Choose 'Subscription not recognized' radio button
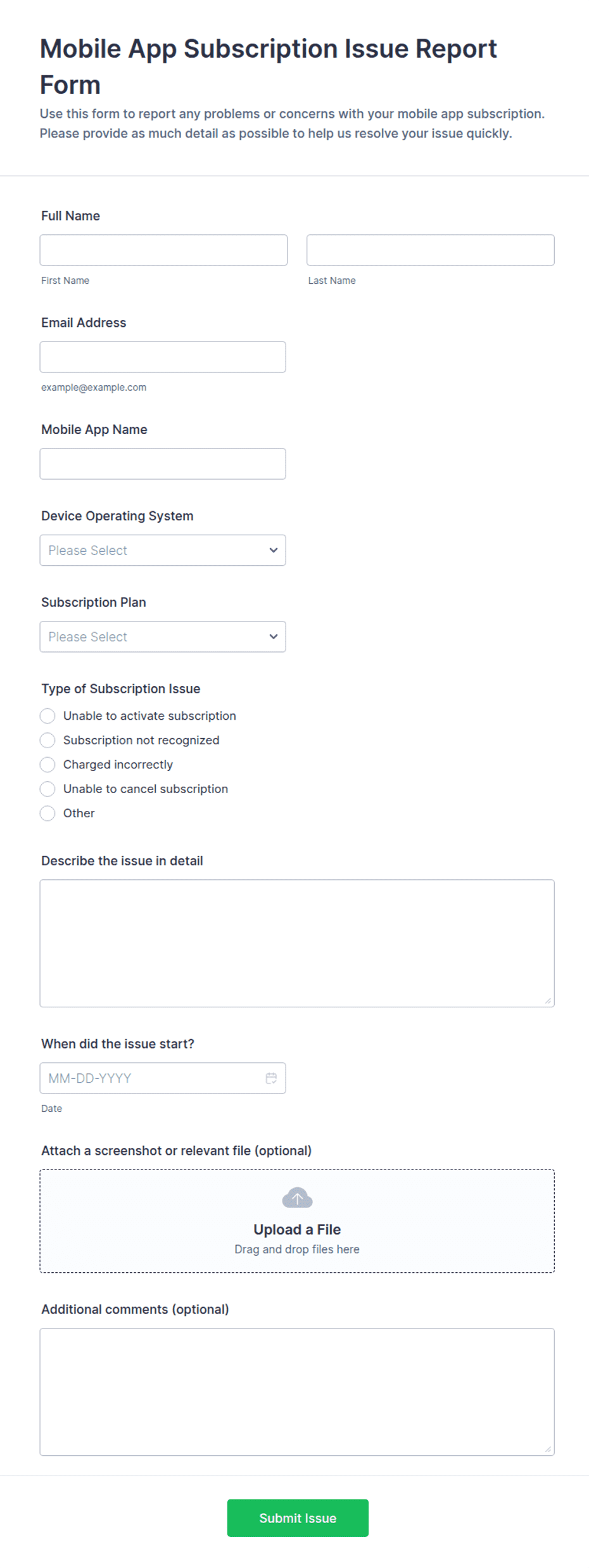This screenshot has height=1568, width=589. tap(47, 740)
